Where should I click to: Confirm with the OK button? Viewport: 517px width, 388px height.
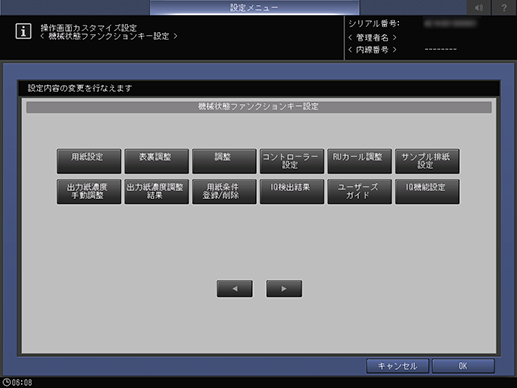pos(463,366)
